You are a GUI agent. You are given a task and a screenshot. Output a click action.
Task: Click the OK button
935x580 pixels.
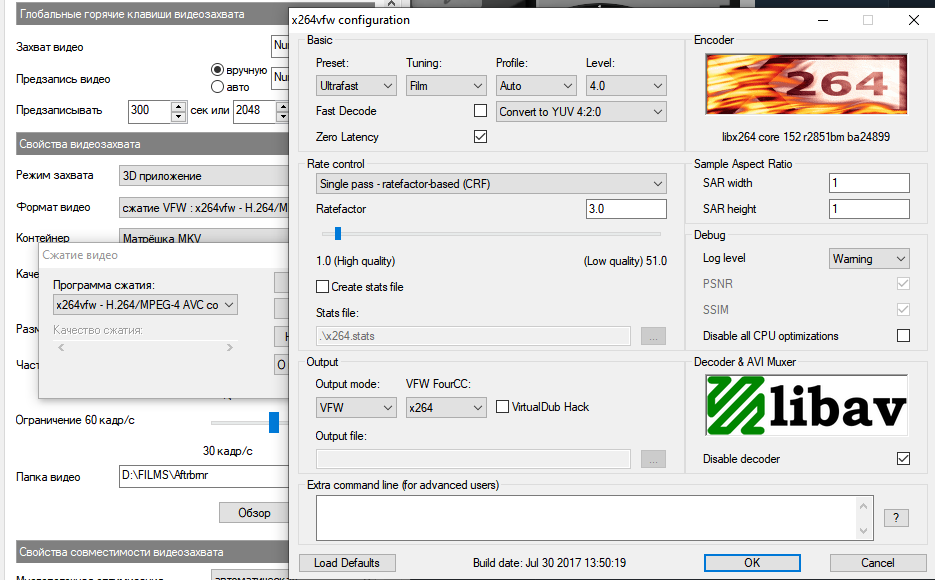point(752,563)
